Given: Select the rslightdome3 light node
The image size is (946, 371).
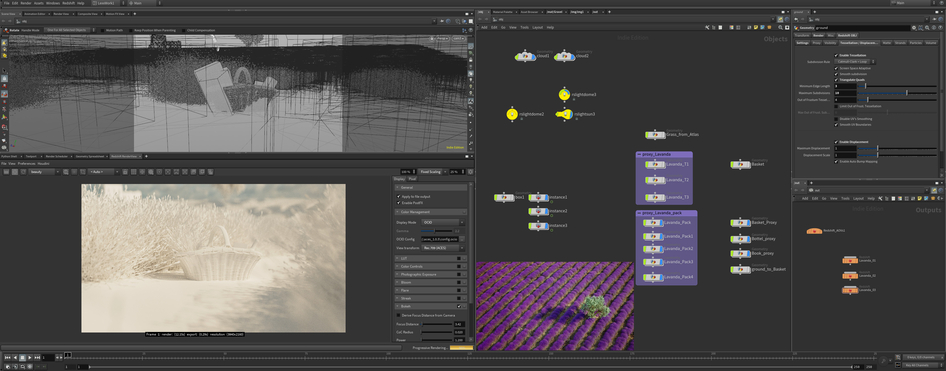Looking at the screenshot, I should (x=564, y=95).
